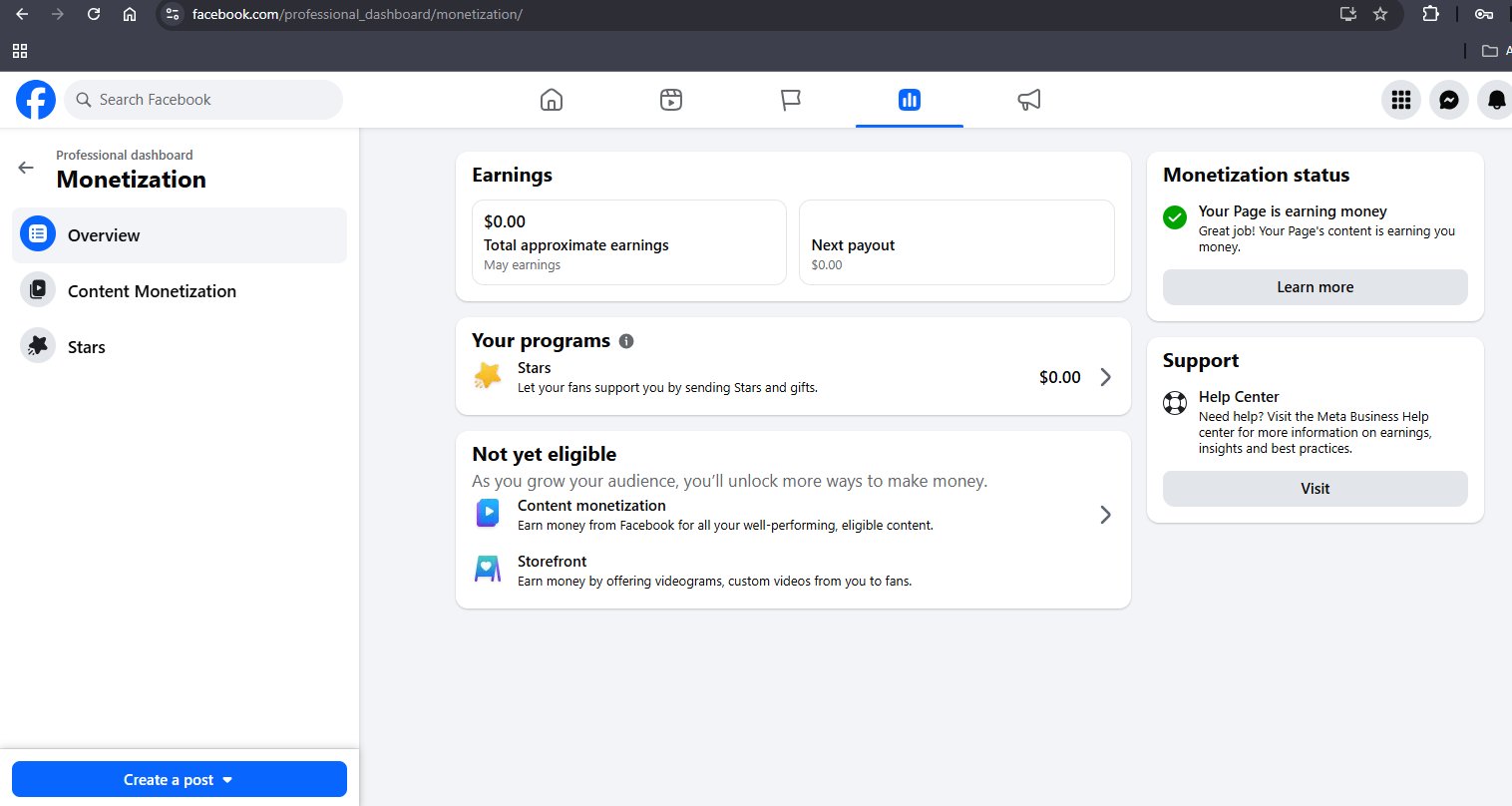
Task: Open the browser apps grid shortcut
Action: (x=20, y=51)
